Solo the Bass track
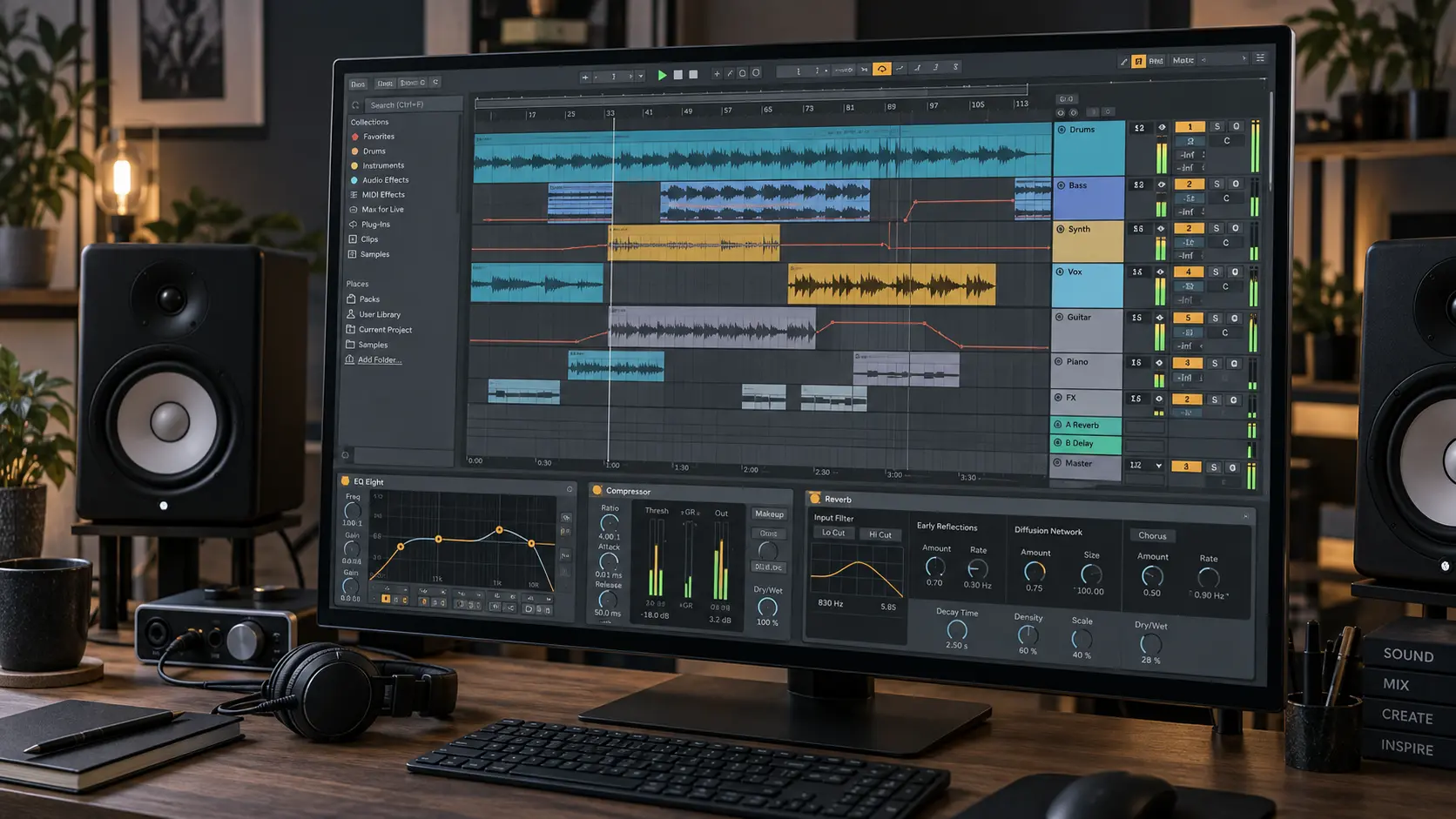The image size is (1456, 819). tap(1217, 185)
